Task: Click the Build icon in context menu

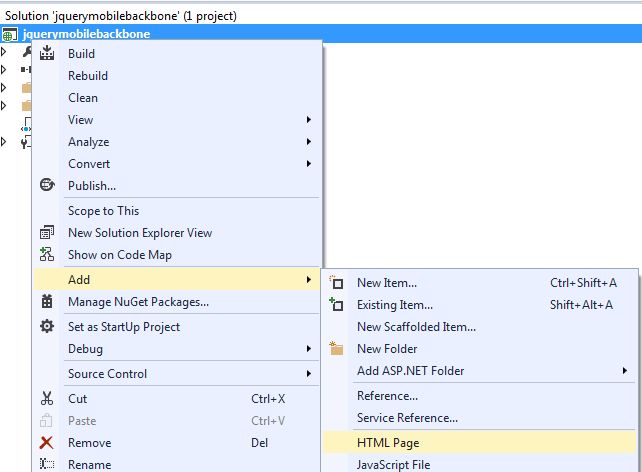Action: tap(46, 54)
